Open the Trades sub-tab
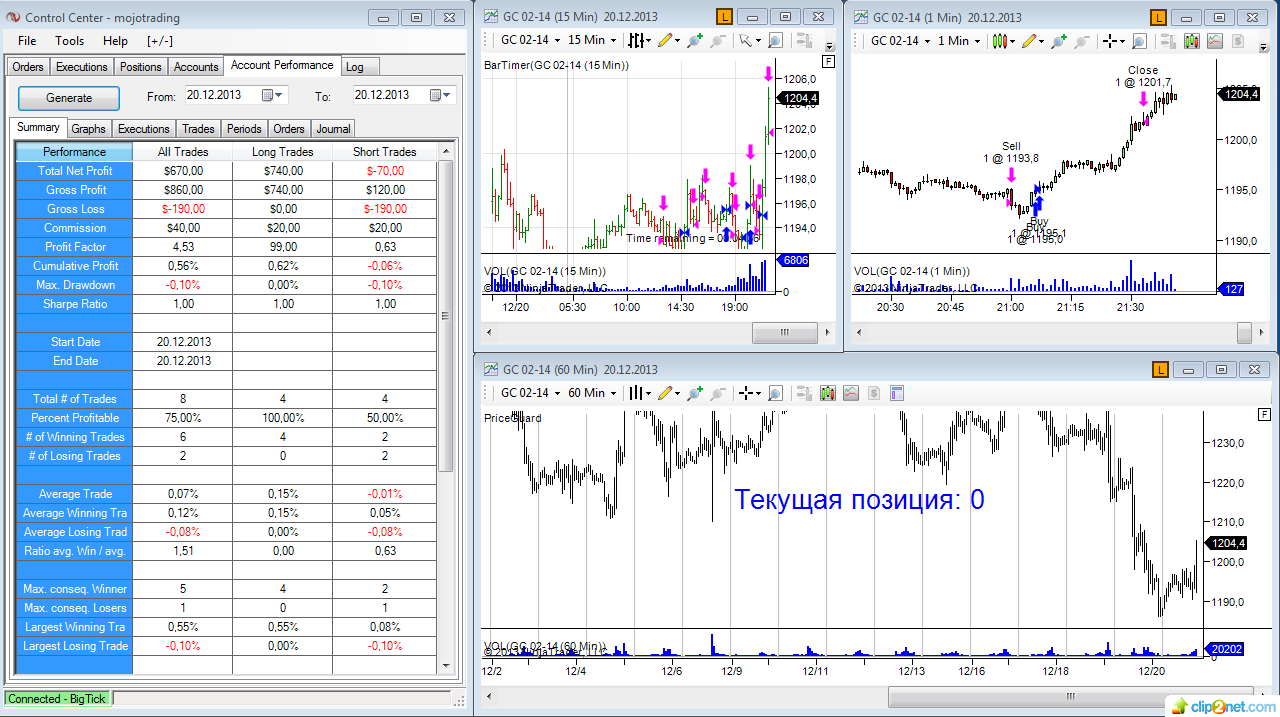 point(198,129)
